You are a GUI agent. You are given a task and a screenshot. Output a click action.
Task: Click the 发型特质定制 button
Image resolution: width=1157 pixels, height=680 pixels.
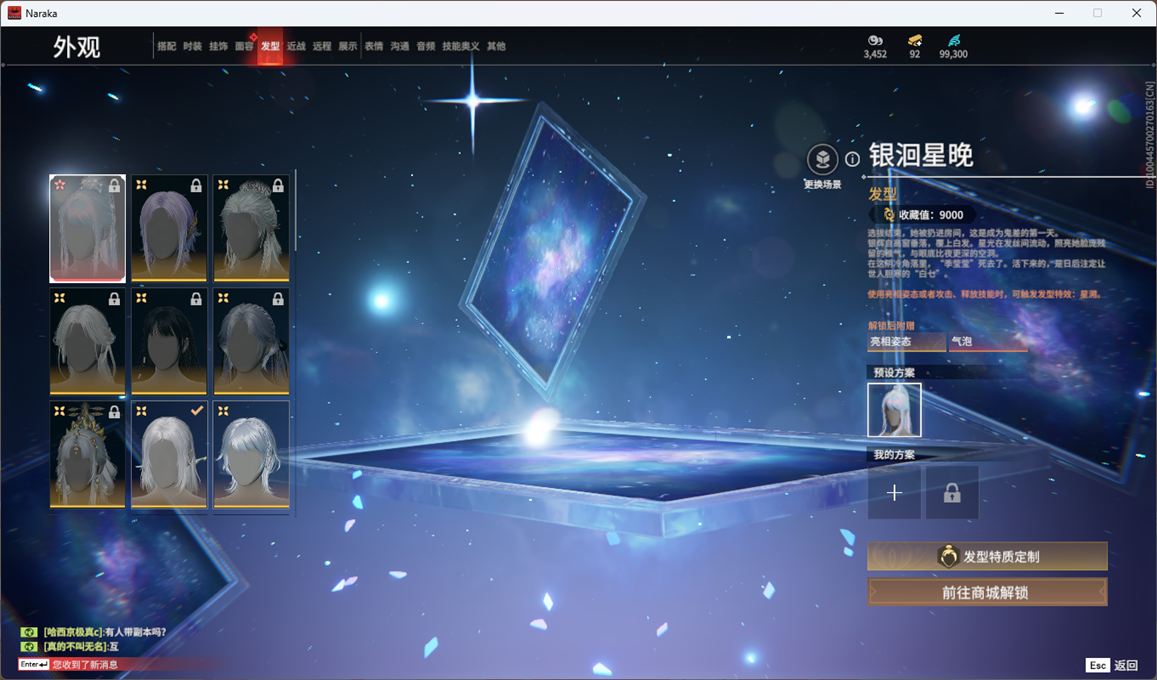click(x=987, y=557)
